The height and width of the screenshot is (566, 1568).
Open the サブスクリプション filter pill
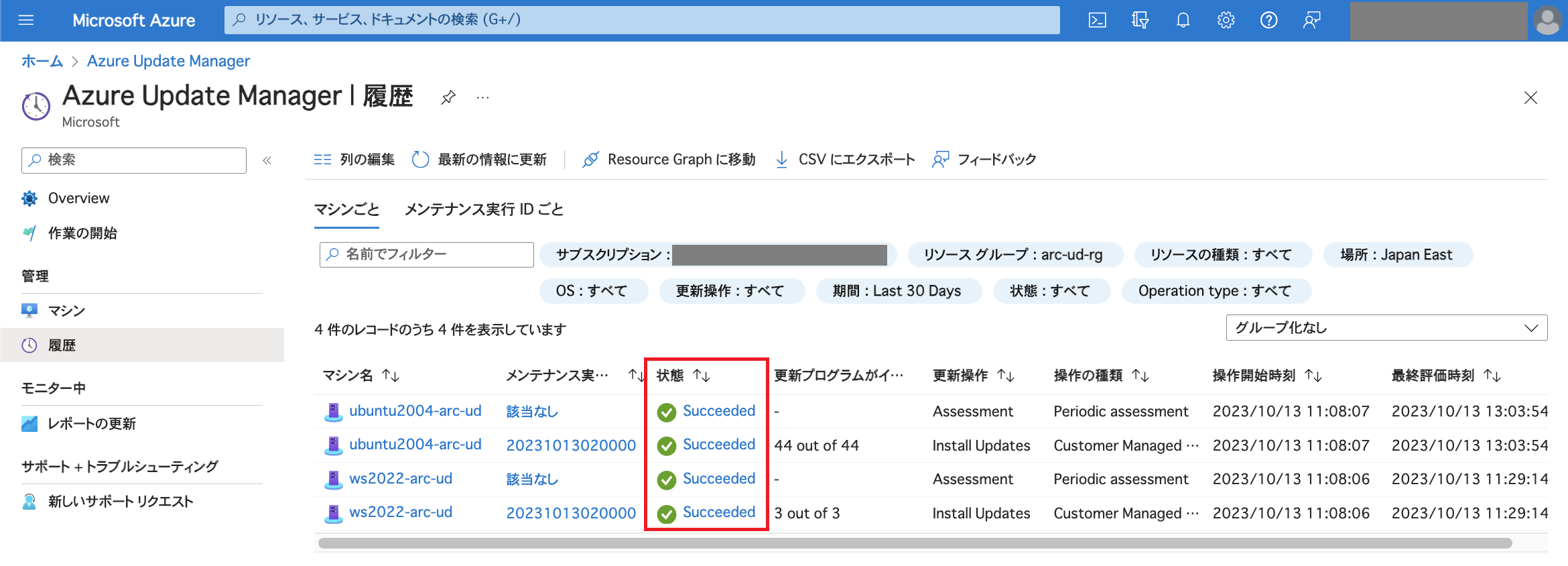[718, 255]
